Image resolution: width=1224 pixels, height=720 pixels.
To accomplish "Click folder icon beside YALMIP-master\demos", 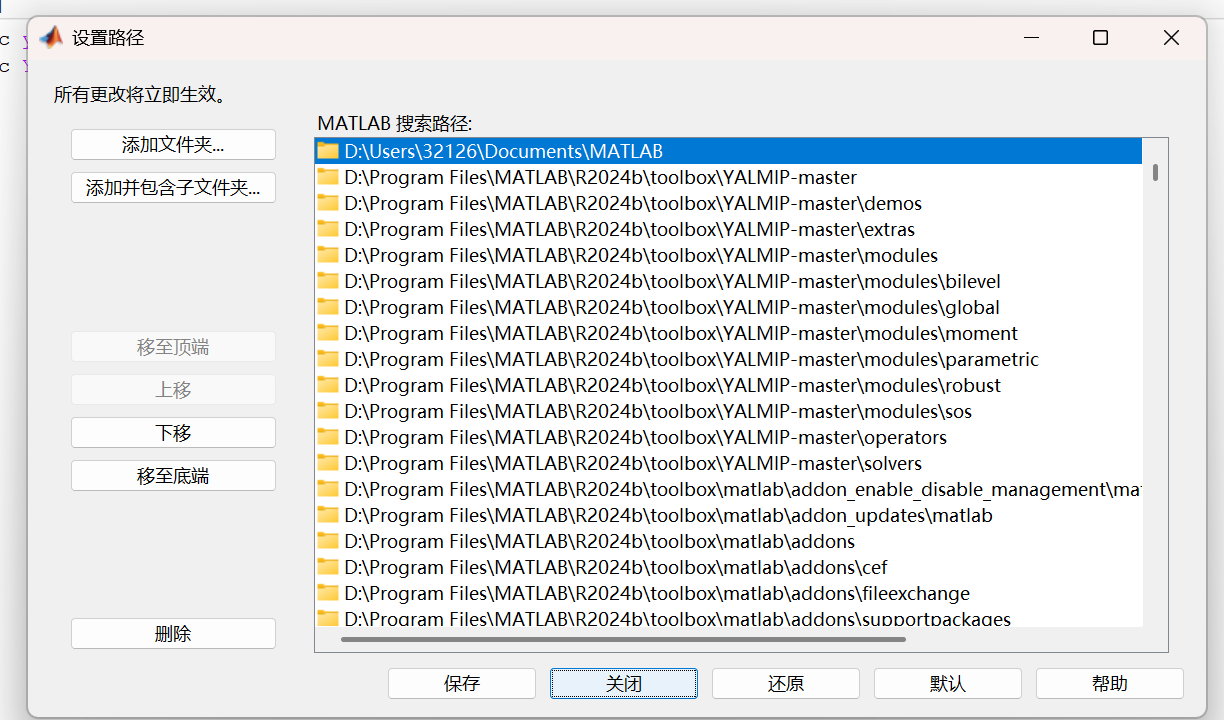I will point(328,203).
